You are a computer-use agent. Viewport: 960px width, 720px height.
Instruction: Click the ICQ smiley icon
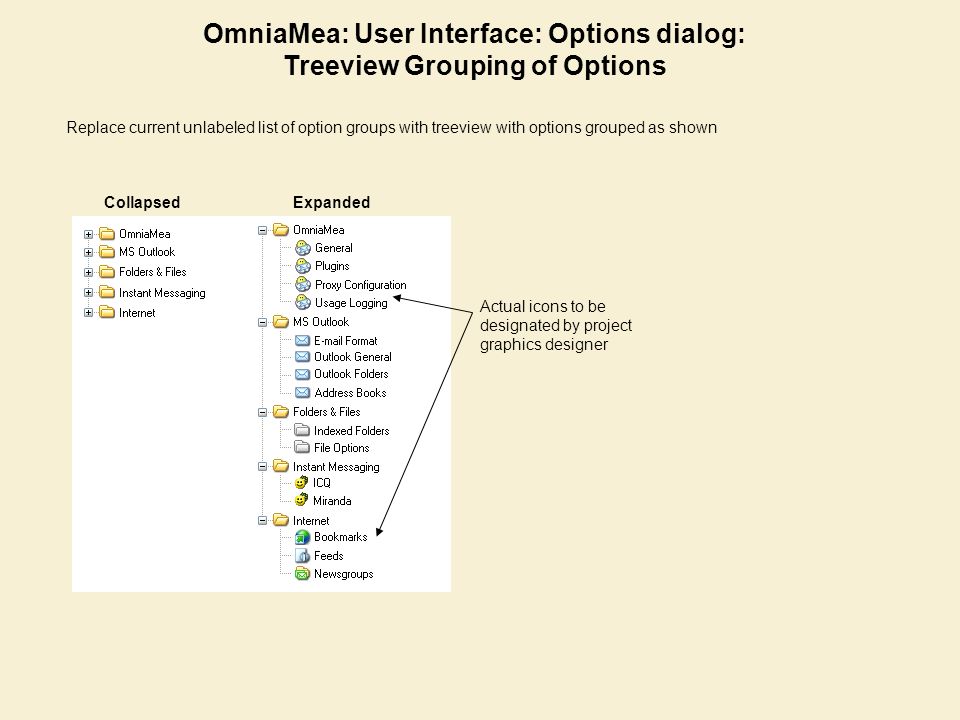point(301,482)
